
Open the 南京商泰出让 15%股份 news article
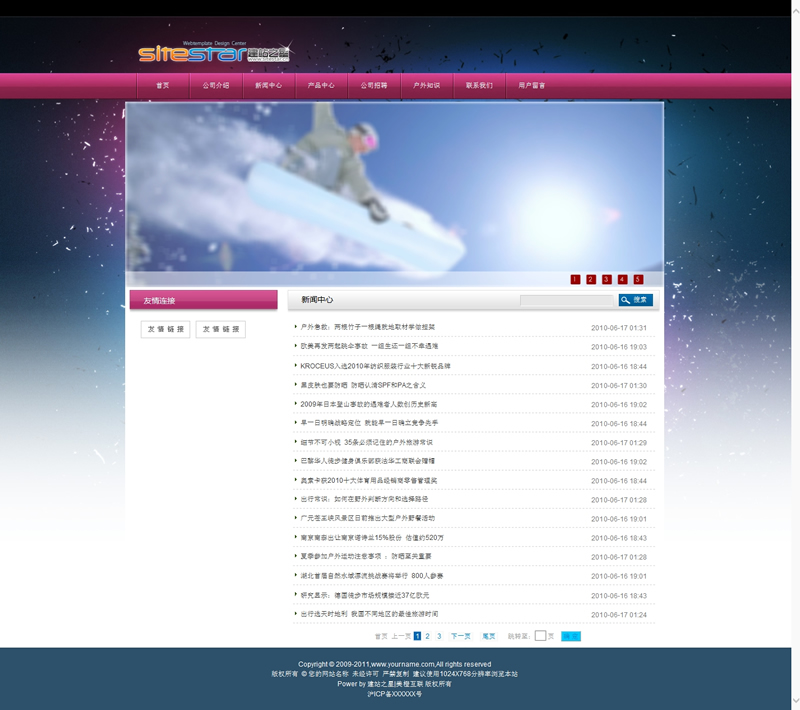click(371, 538)
